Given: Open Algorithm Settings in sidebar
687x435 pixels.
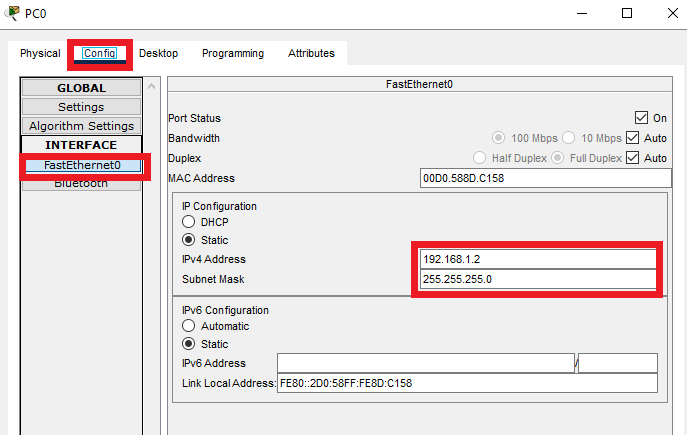Looking at the screenshot, I should tap(81, 126).
